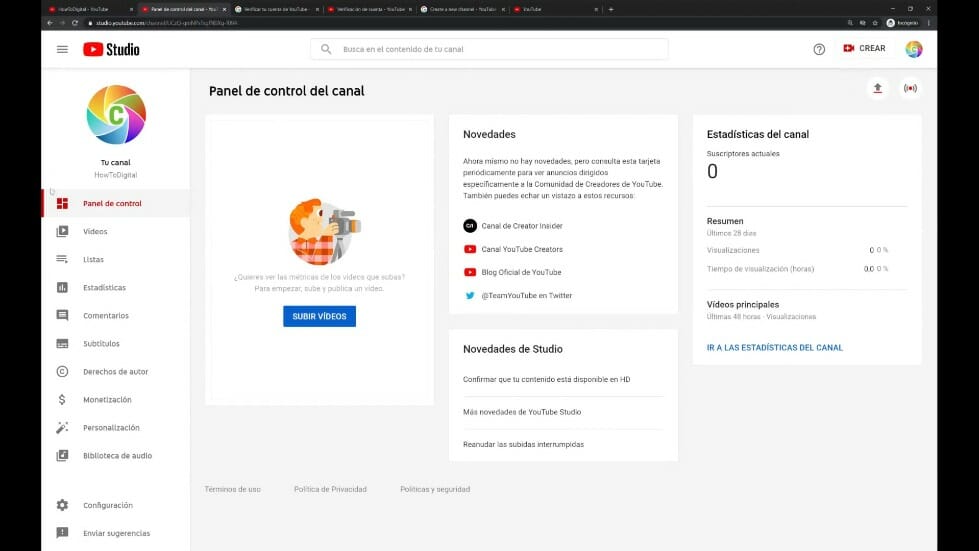979x551 pixels.
Task: Click the browser address bar URL
Action: (x=167, y=23)
